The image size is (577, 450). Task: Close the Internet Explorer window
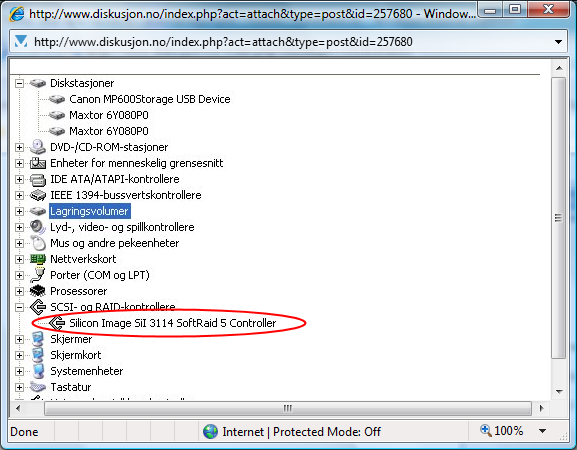click(548, 10)
